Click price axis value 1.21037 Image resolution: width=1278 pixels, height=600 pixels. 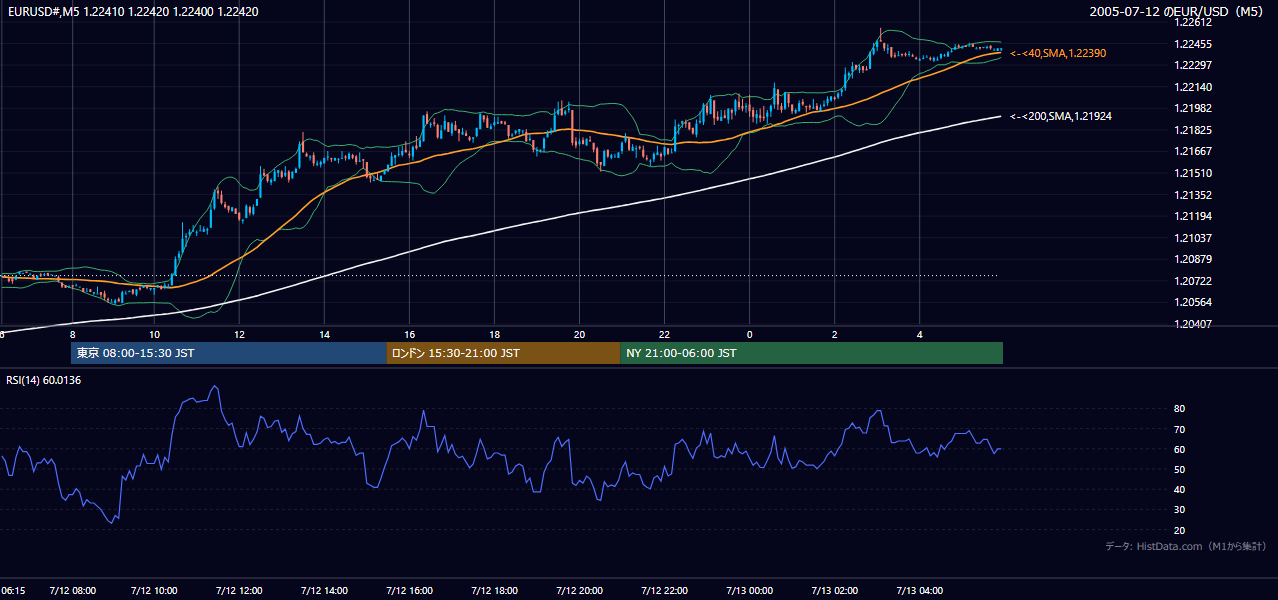pyautogui.click(x=1193, y=238)
